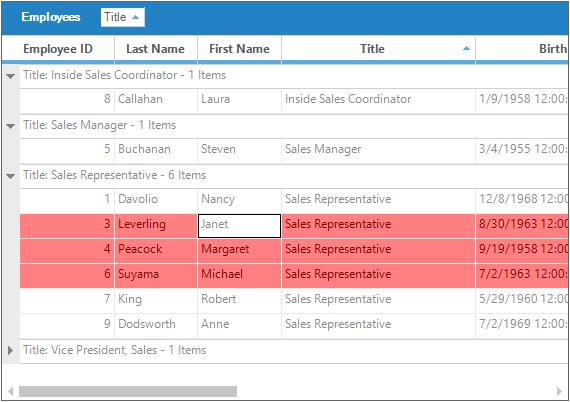The image size is (570, 402).
Task: Click sort arrow in Title column header
Action: [466, 48]
